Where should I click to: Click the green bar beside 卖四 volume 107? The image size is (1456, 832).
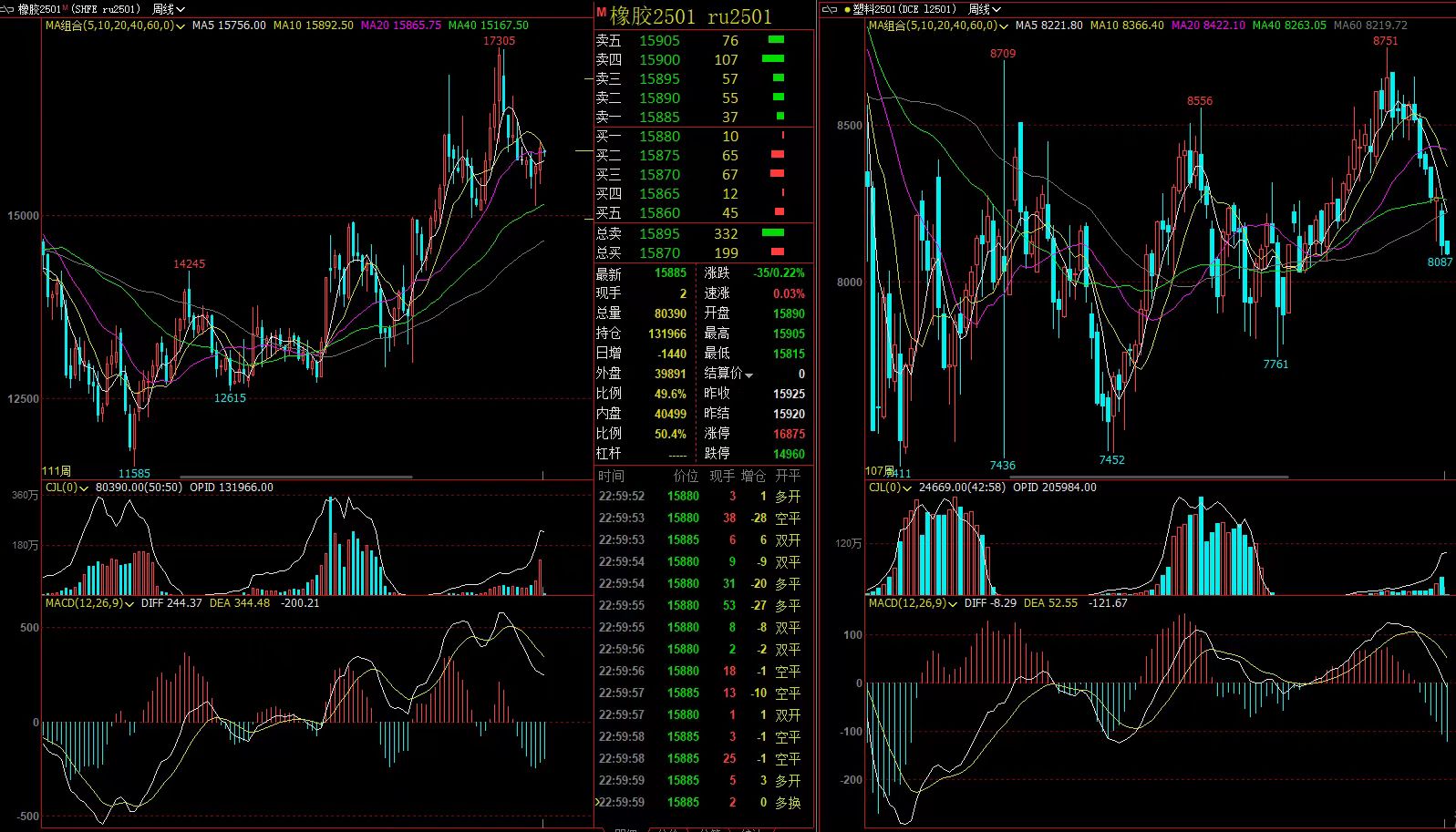(772, 59)
